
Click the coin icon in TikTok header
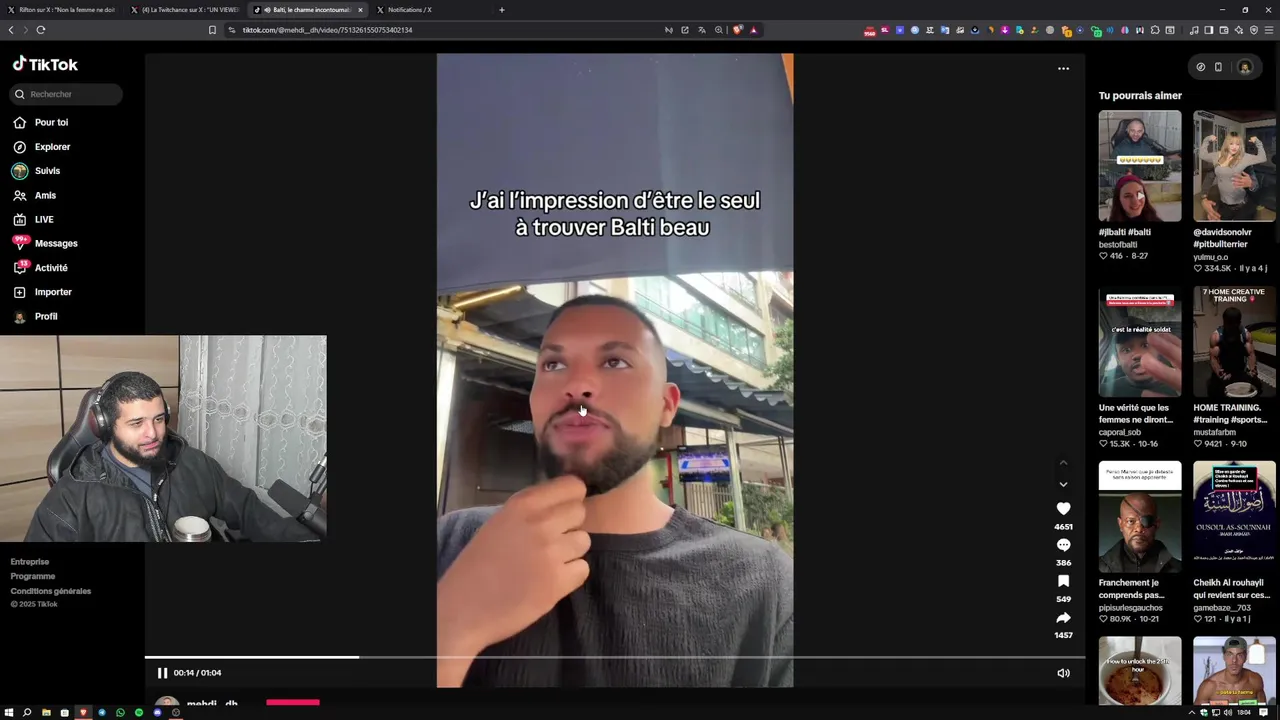click(1201, 67)
